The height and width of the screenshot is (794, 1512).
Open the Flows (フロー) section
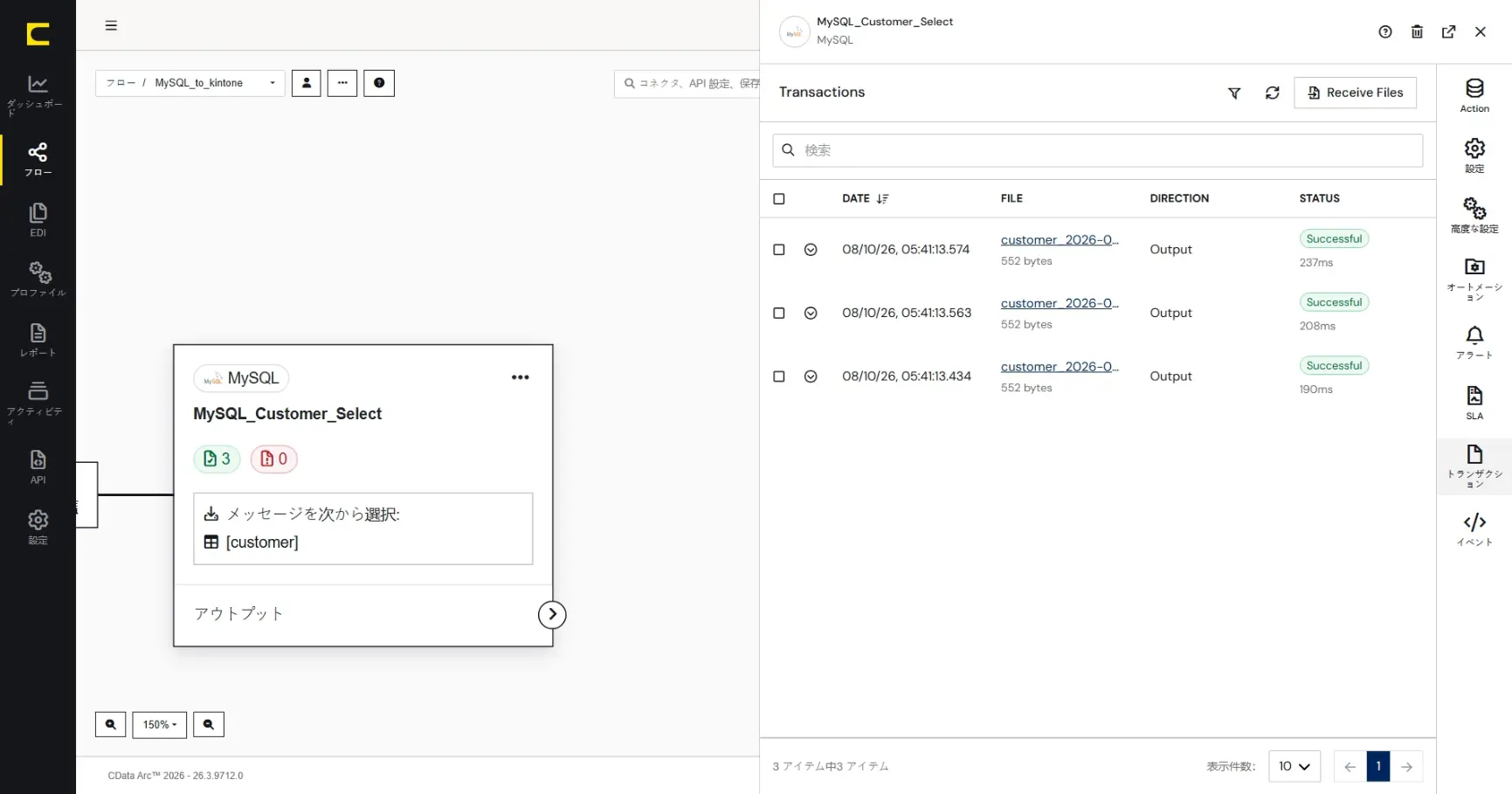pos(38,159)
